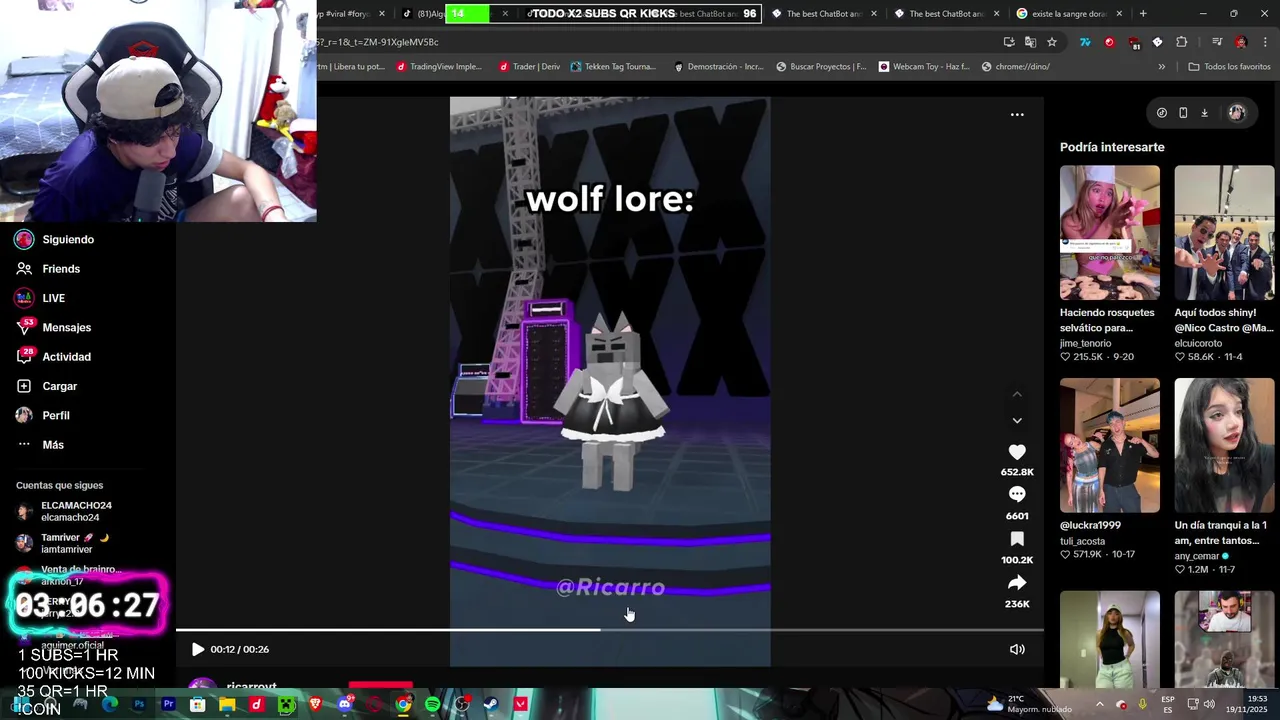Share the video with the arrow icon
The width and height of the screenshot is (1280, 720).
coord(1017,582)
